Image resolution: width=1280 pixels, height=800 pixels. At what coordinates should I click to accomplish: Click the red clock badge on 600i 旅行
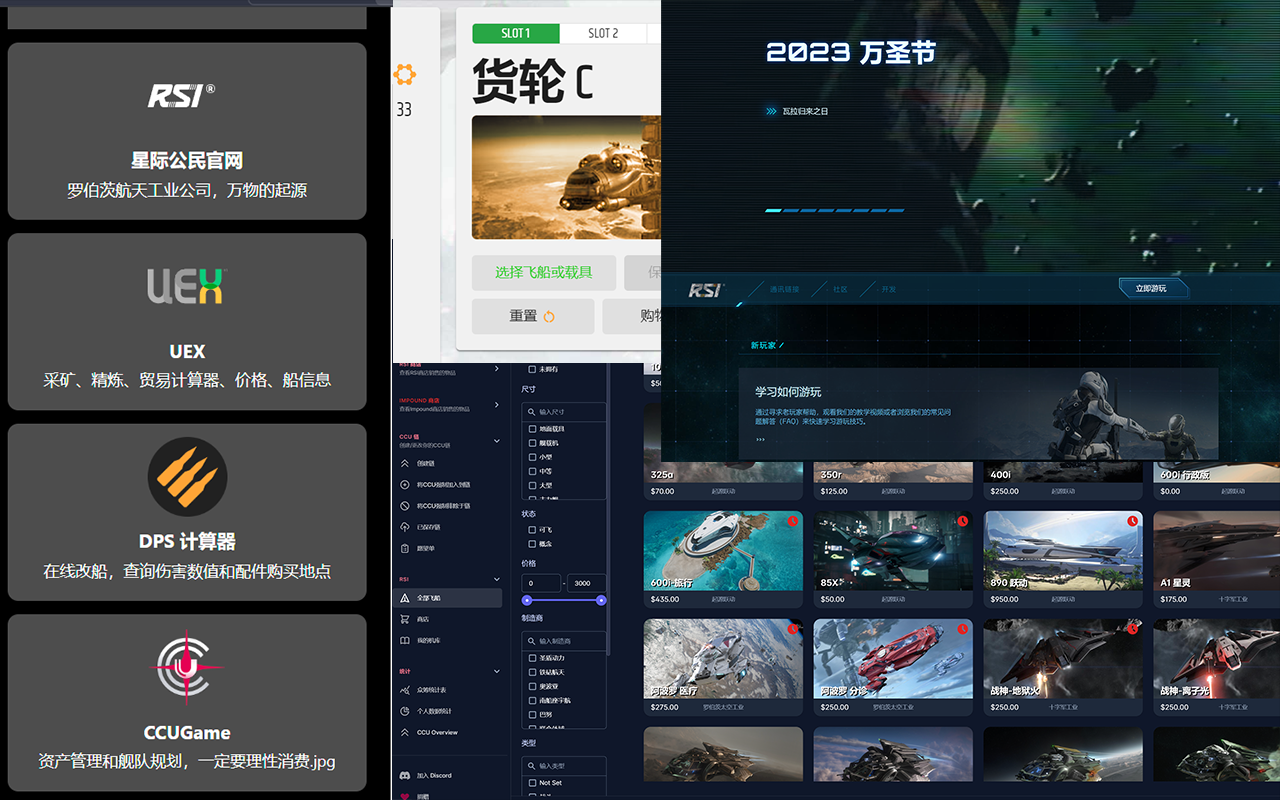point(793,521)
